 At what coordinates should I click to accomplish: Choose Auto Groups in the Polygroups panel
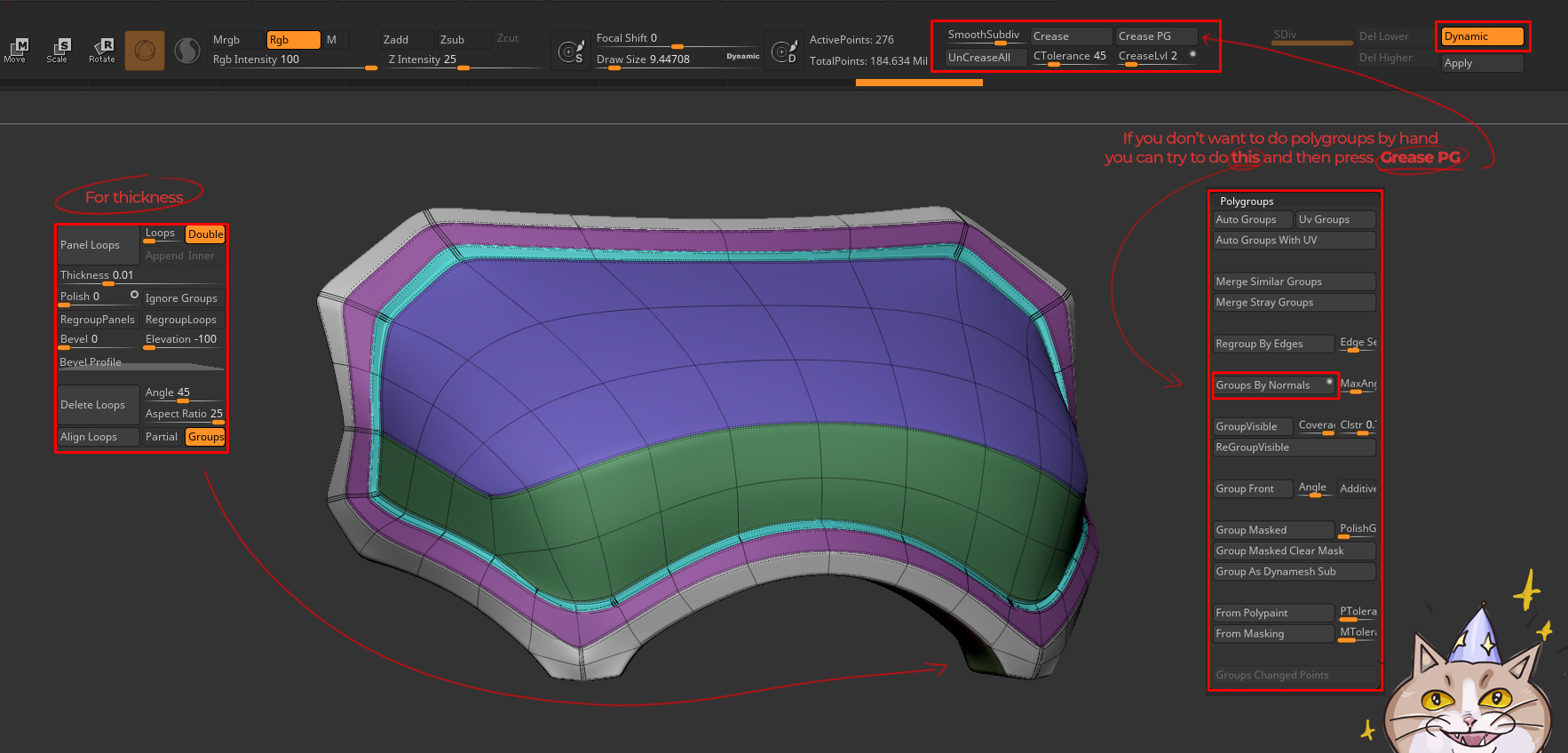coord(1252,219)
